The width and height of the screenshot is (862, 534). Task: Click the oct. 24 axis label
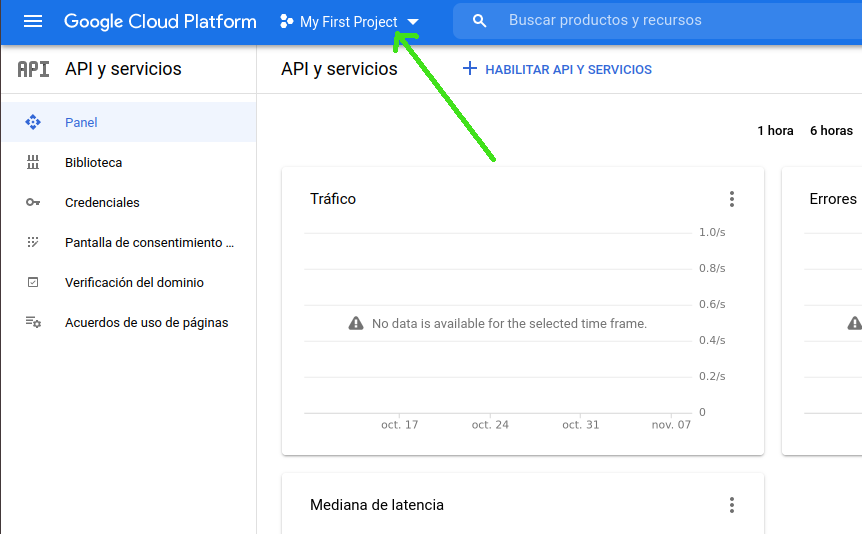(x=490, y=425)
